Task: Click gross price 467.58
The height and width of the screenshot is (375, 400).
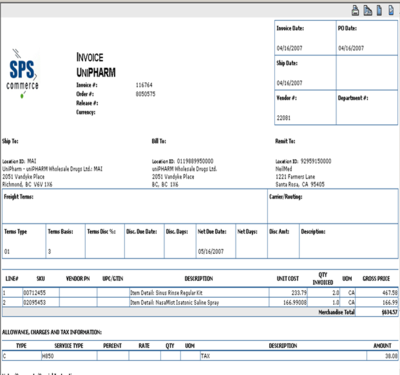Action: point(390,293)
